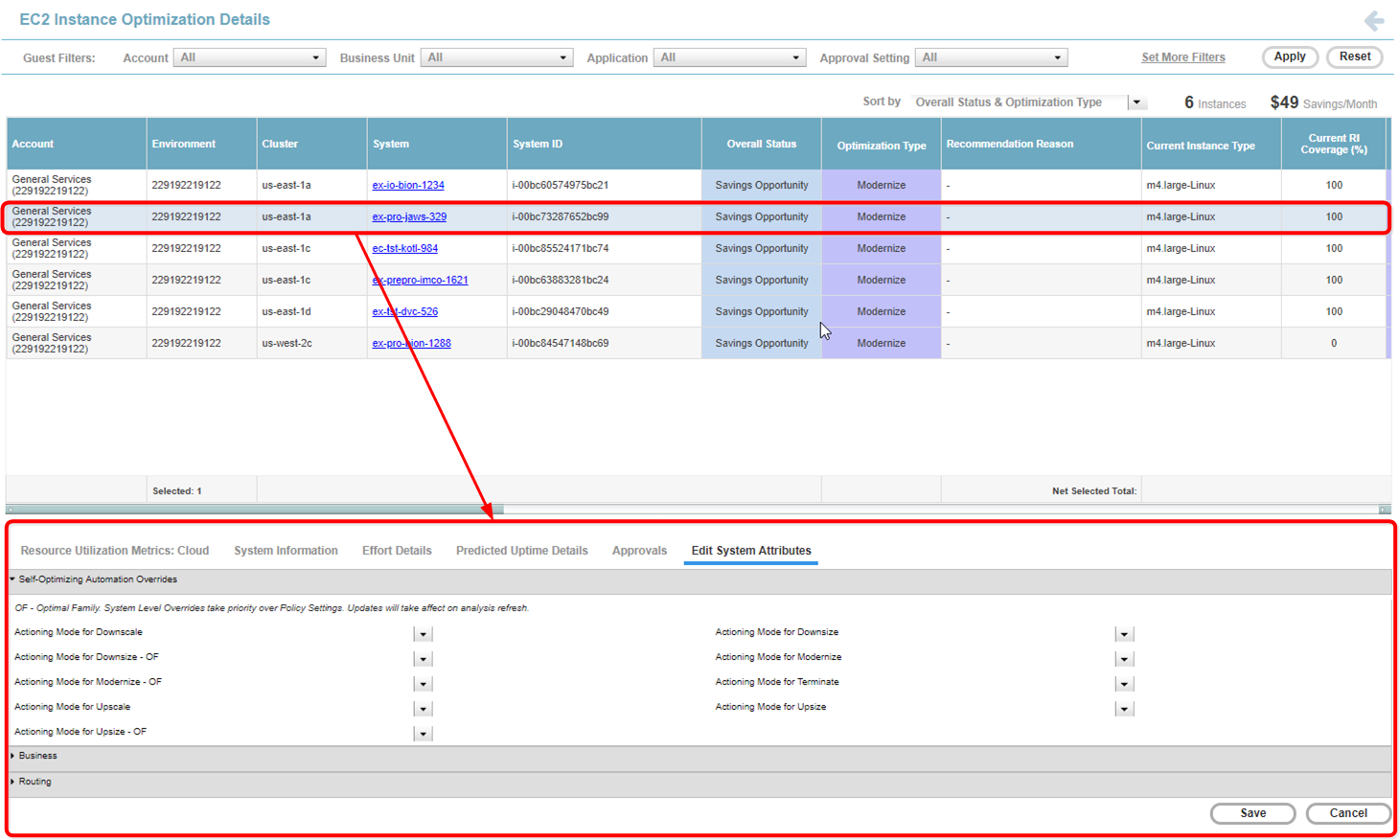
Task: Switch to the Predicted Uptime Details tab
Action: click(521, 551)
